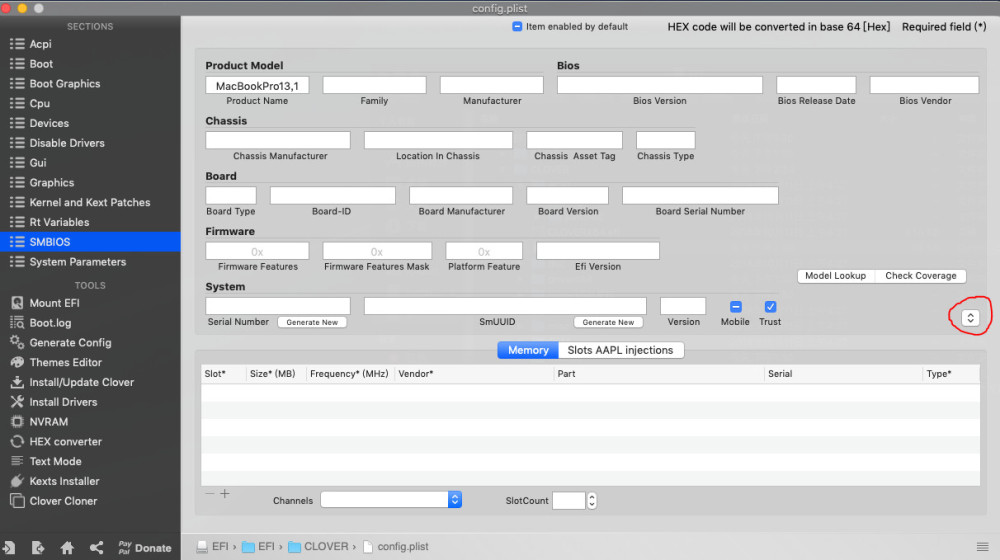The height and width of the screenshot is (560, 1000).
Task: Toggle the 'Item enabled by default' checkbox
Action: pos(517,27)
